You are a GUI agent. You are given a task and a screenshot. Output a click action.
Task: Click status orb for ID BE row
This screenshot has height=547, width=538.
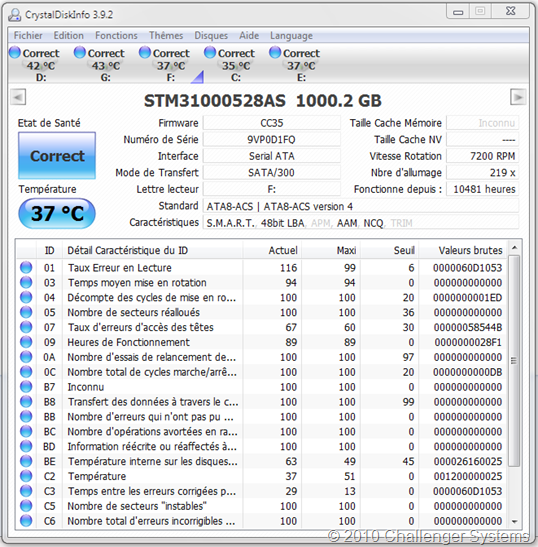[x=26, y=461]
